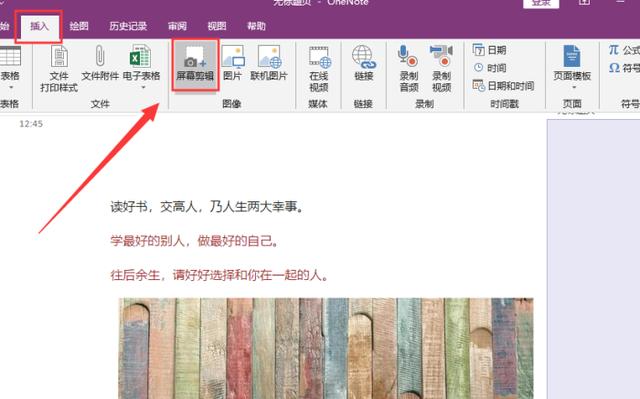Insert a table with 表格 icon
This screenshot has height=399, width=640.
coord(10,63)
